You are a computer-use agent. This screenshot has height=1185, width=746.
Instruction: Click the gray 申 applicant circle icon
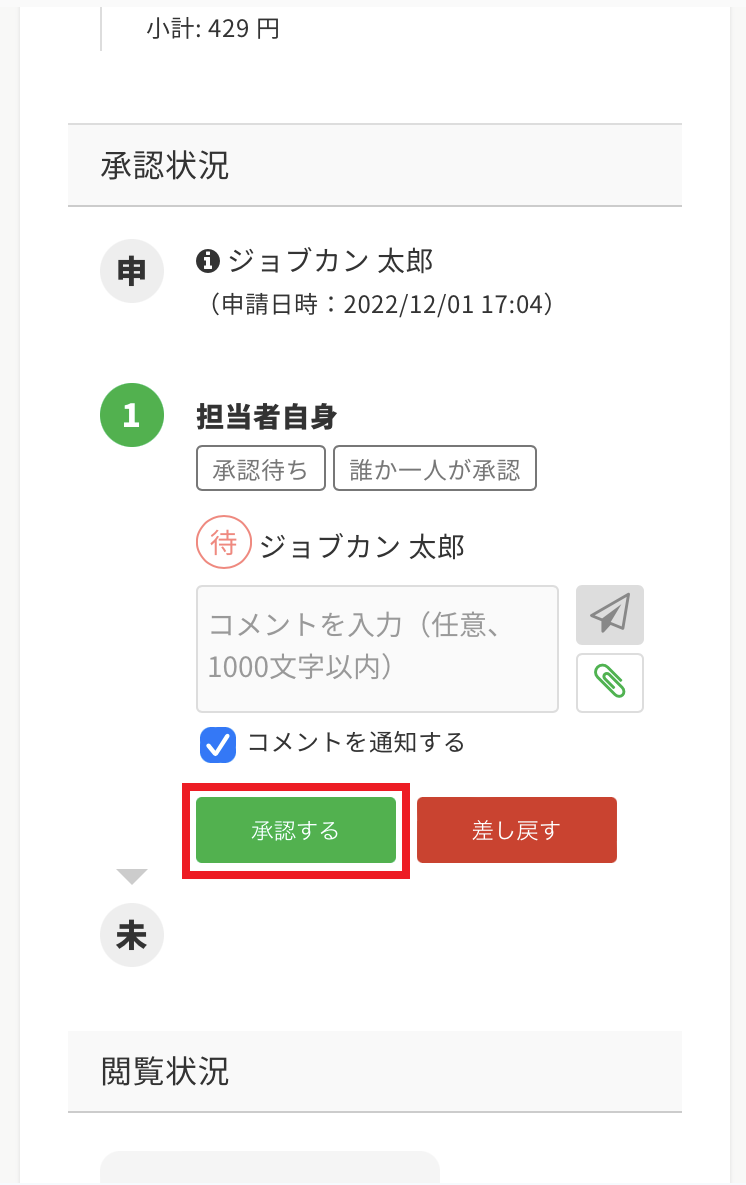131,271
